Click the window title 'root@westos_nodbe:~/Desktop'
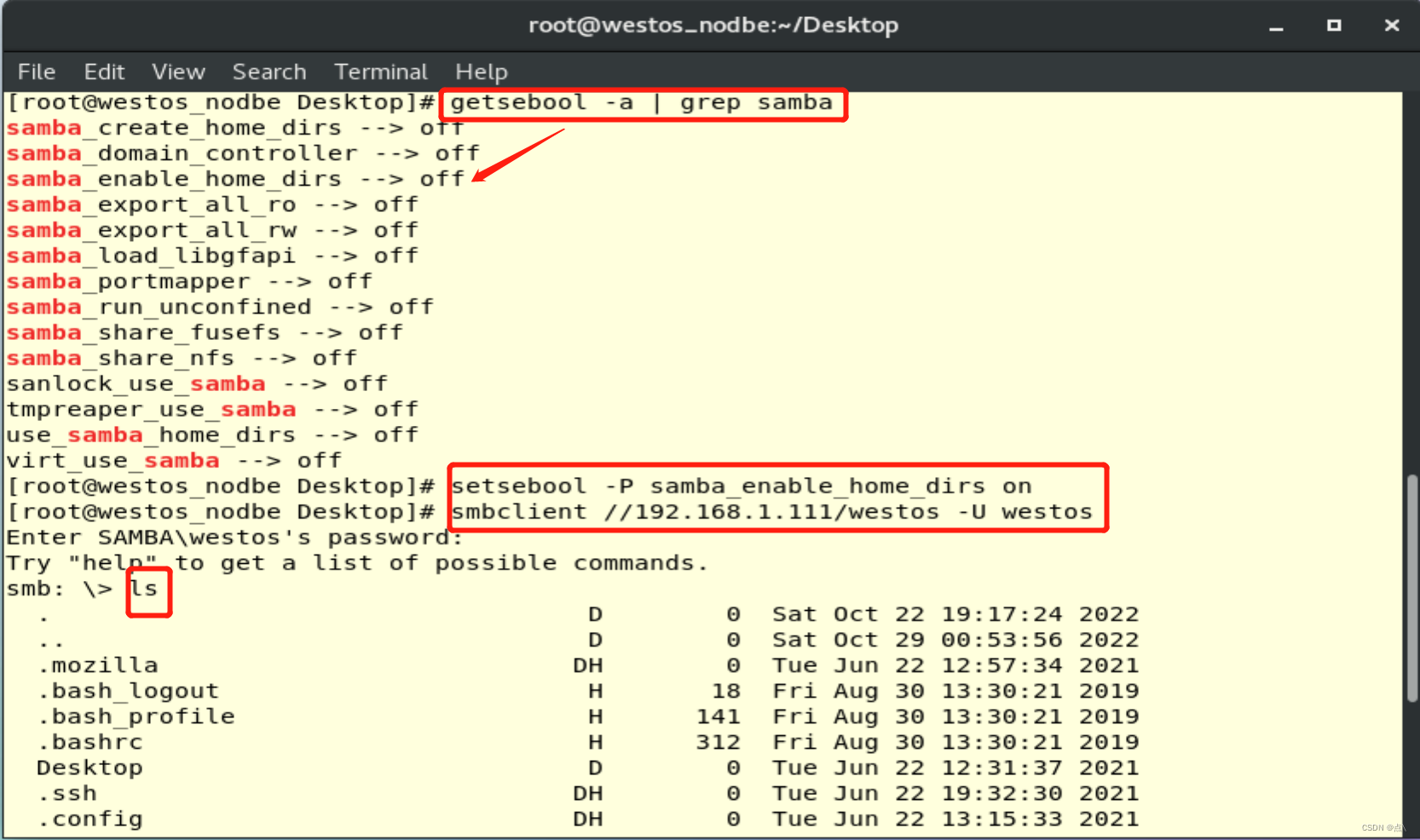 point(713,25)
